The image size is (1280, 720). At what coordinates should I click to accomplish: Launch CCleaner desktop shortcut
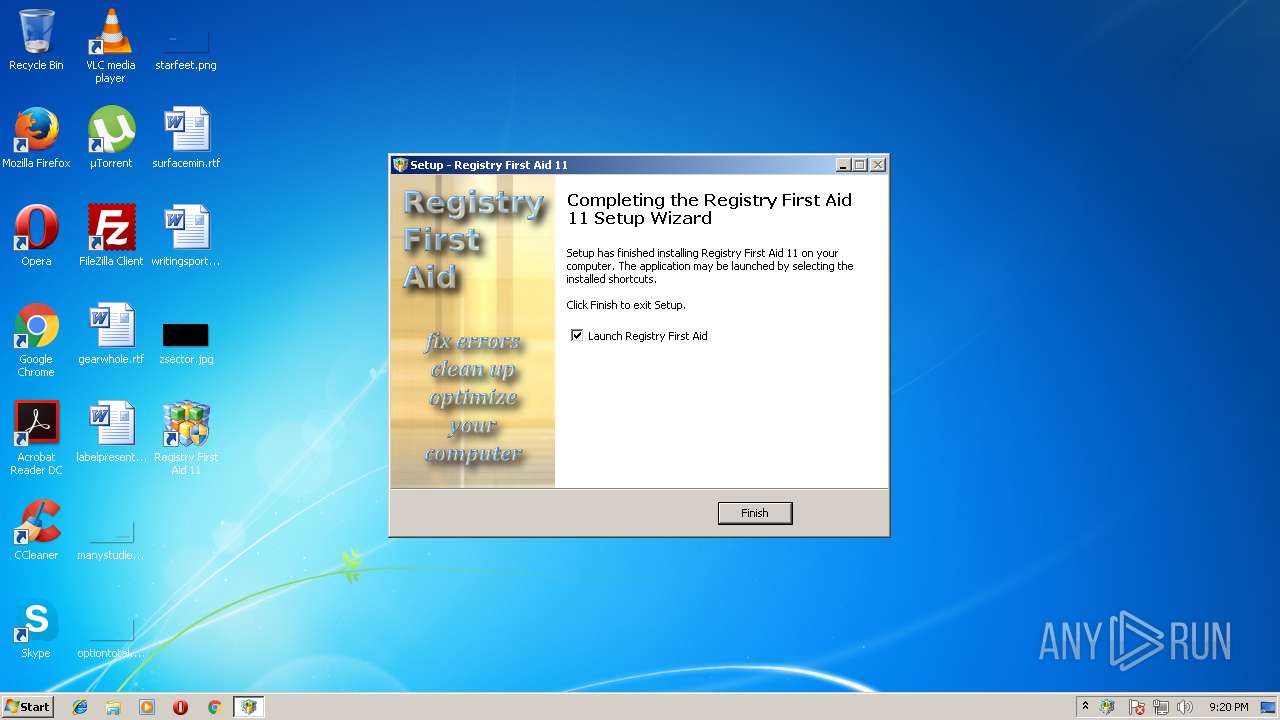click(x=36, y=530)
